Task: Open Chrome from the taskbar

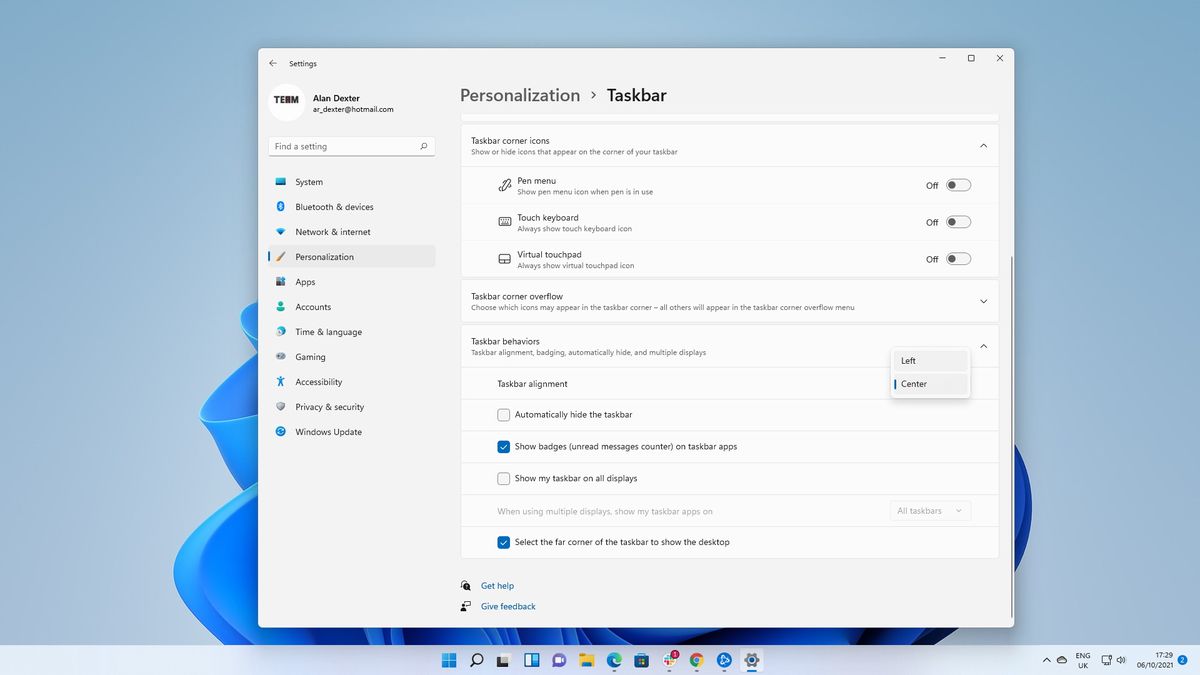Action: tap(696, 660)
